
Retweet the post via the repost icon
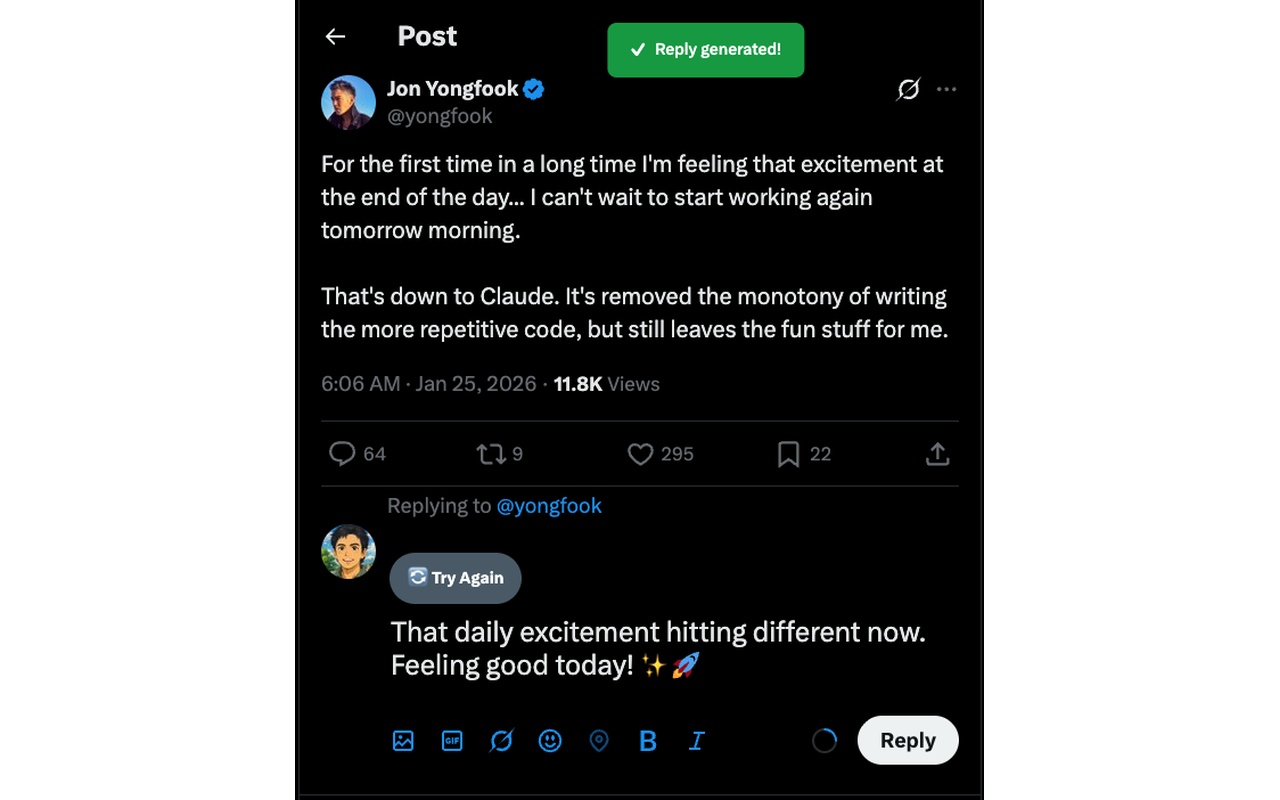(490, 454)
